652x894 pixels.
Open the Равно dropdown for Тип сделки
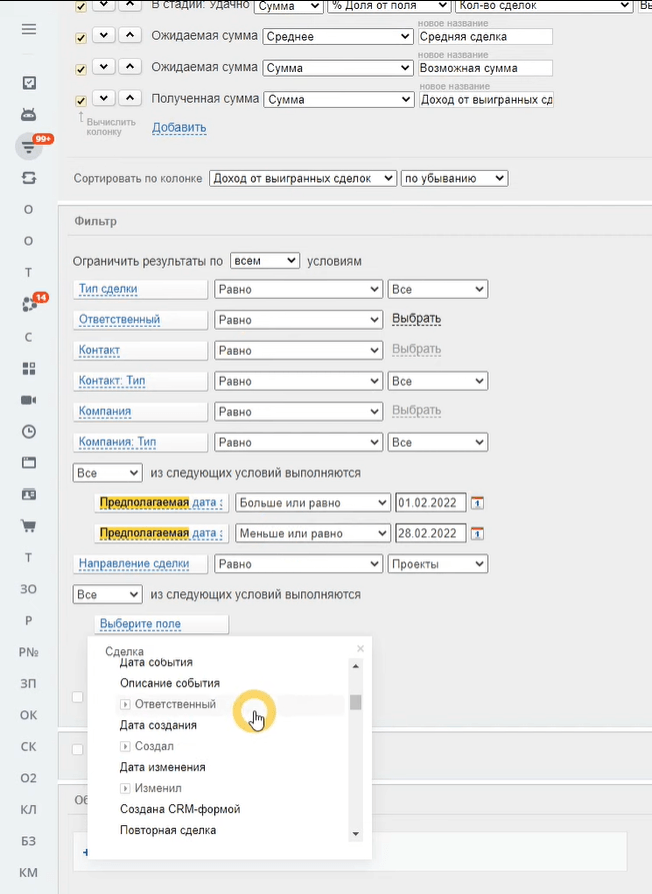point(298,289)
